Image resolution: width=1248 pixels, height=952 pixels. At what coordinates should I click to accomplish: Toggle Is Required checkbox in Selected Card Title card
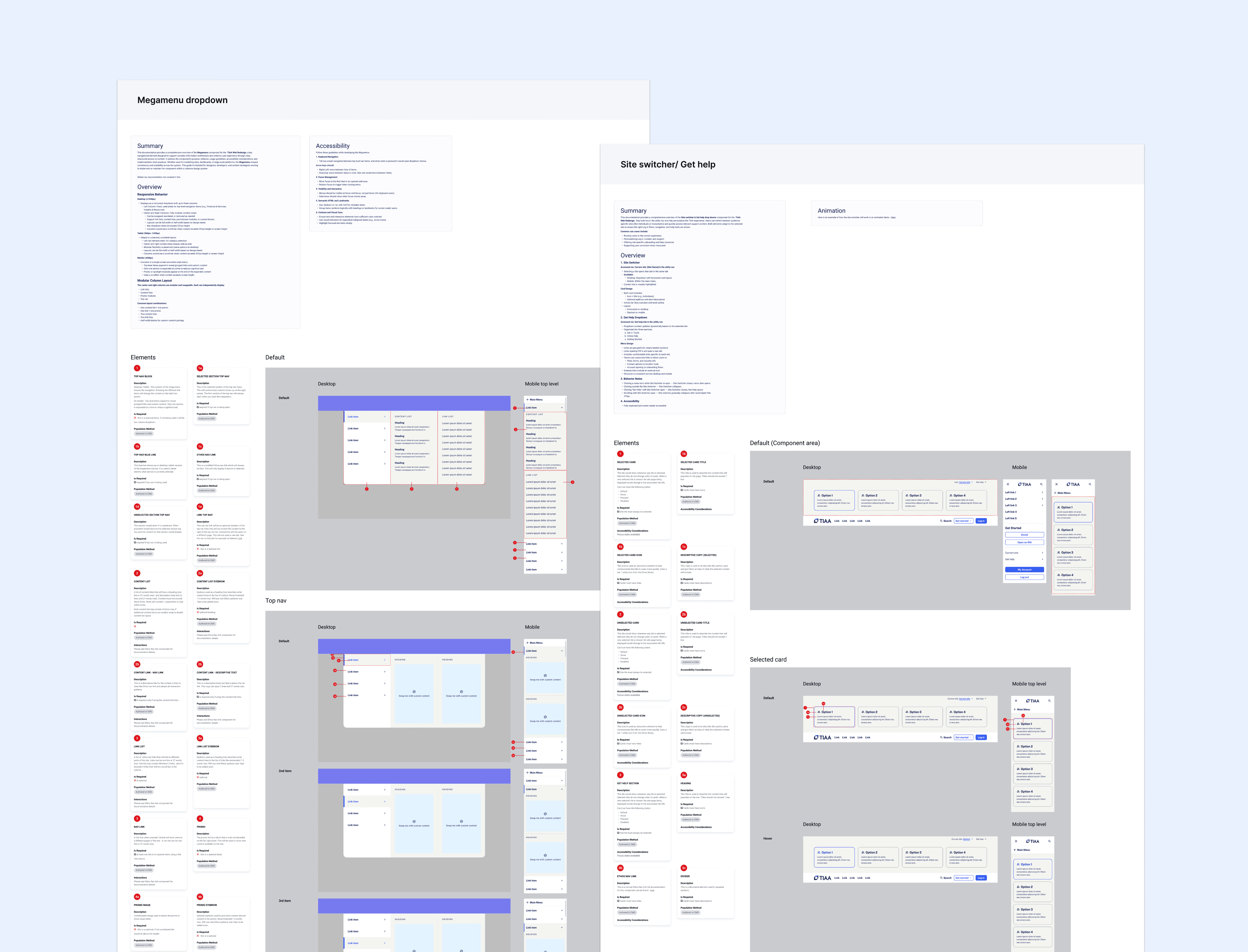point(682,490)
